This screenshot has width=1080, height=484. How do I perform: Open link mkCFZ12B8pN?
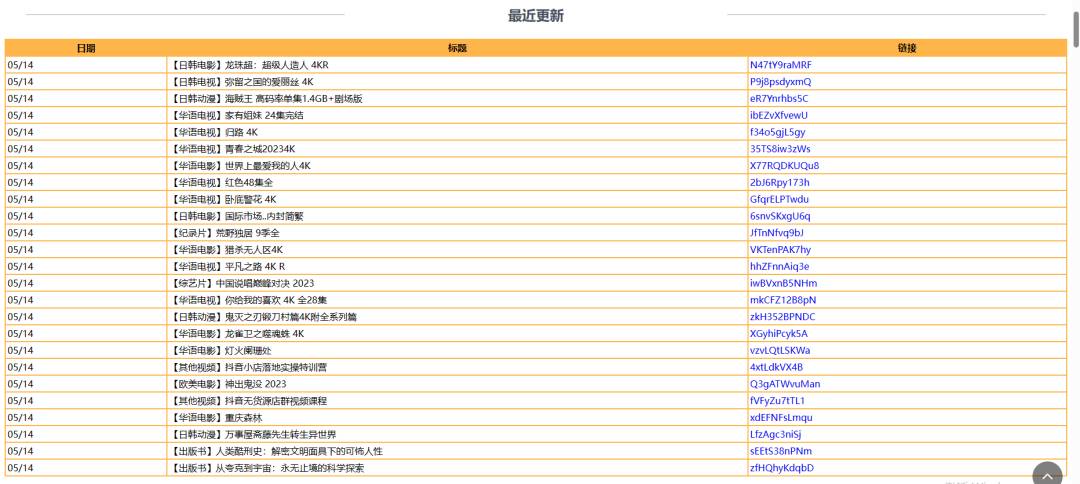(783, 300)
